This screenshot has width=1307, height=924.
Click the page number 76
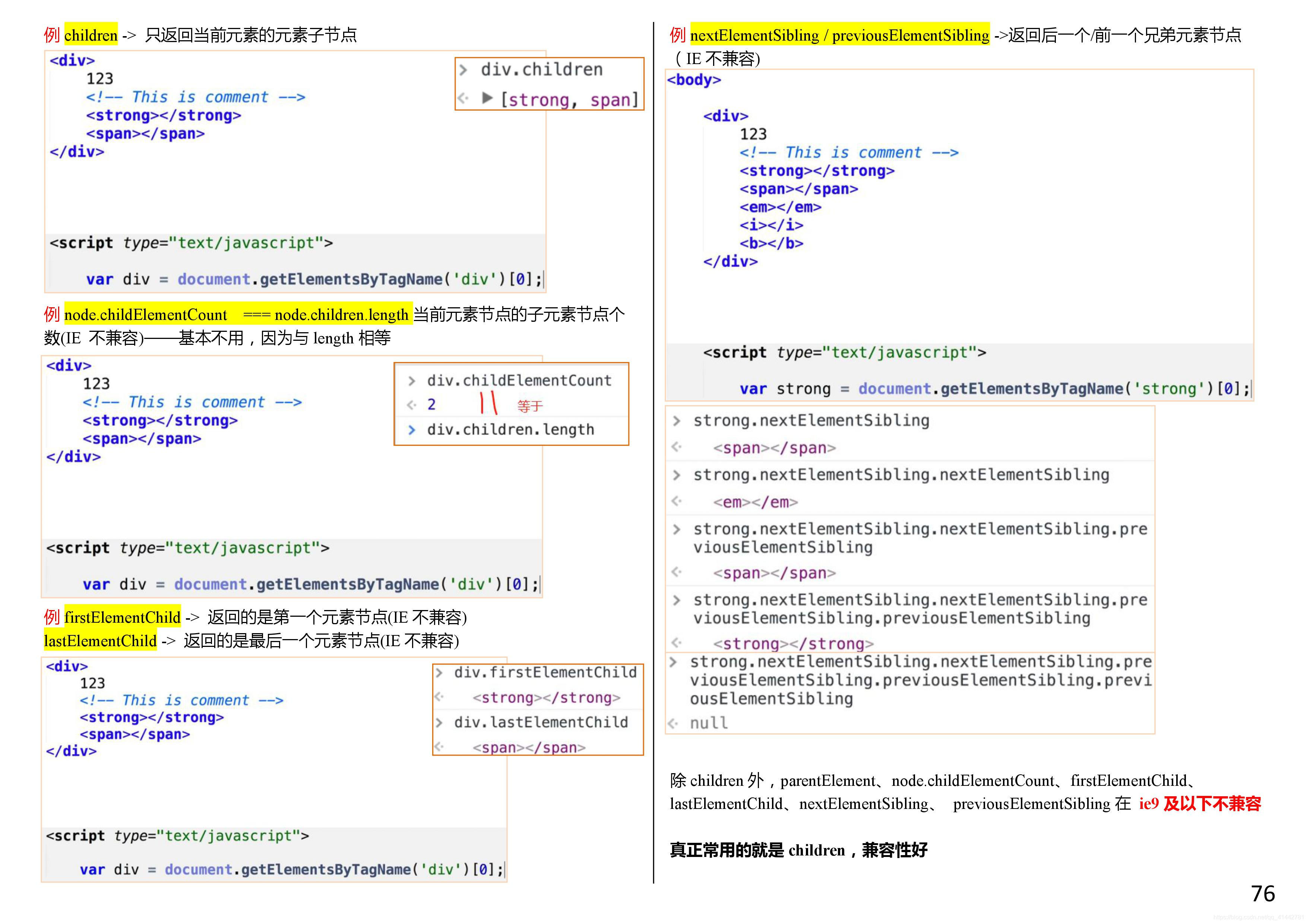coord(1263,894)
